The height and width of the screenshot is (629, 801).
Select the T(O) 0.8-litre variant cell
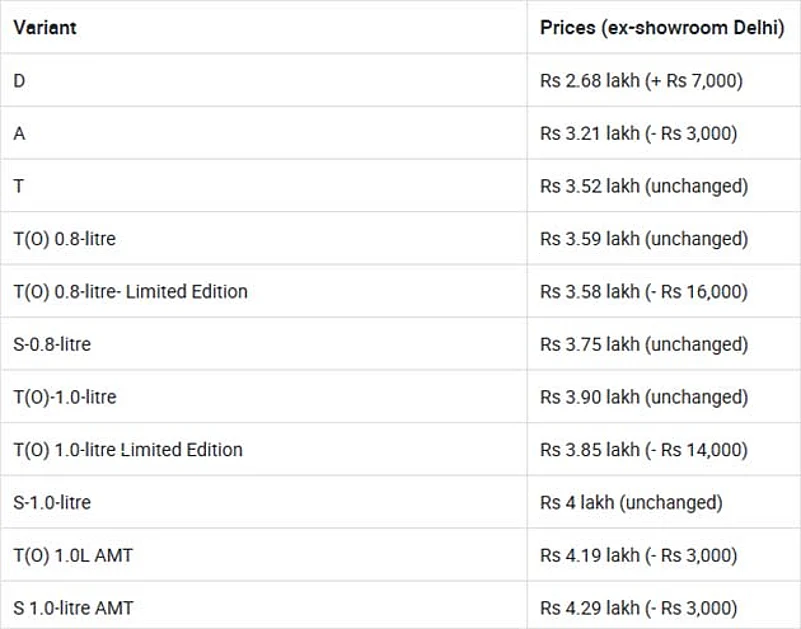(x=65, y=239)
